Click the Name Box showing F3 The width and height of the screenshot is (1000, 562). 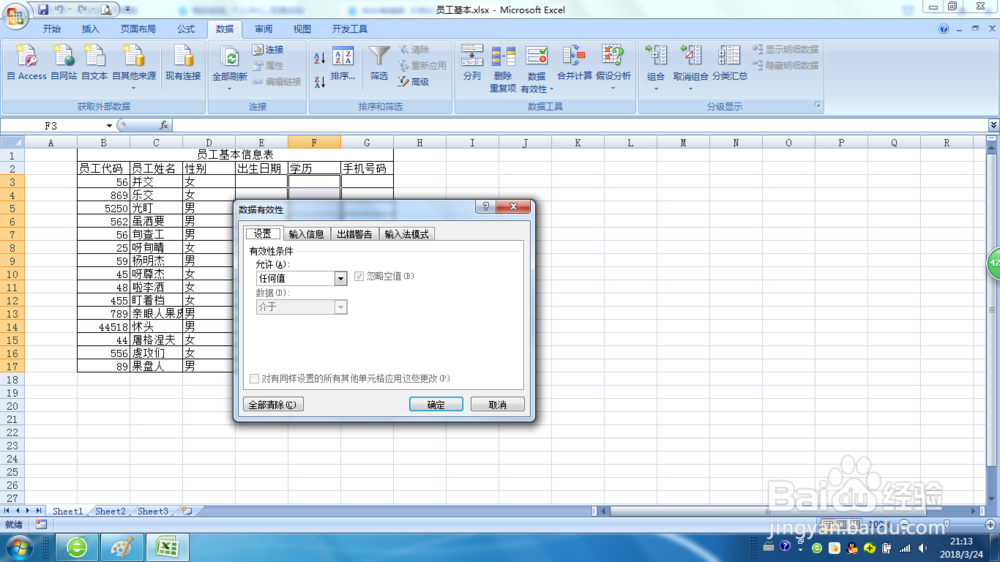[x=52, y=126]
